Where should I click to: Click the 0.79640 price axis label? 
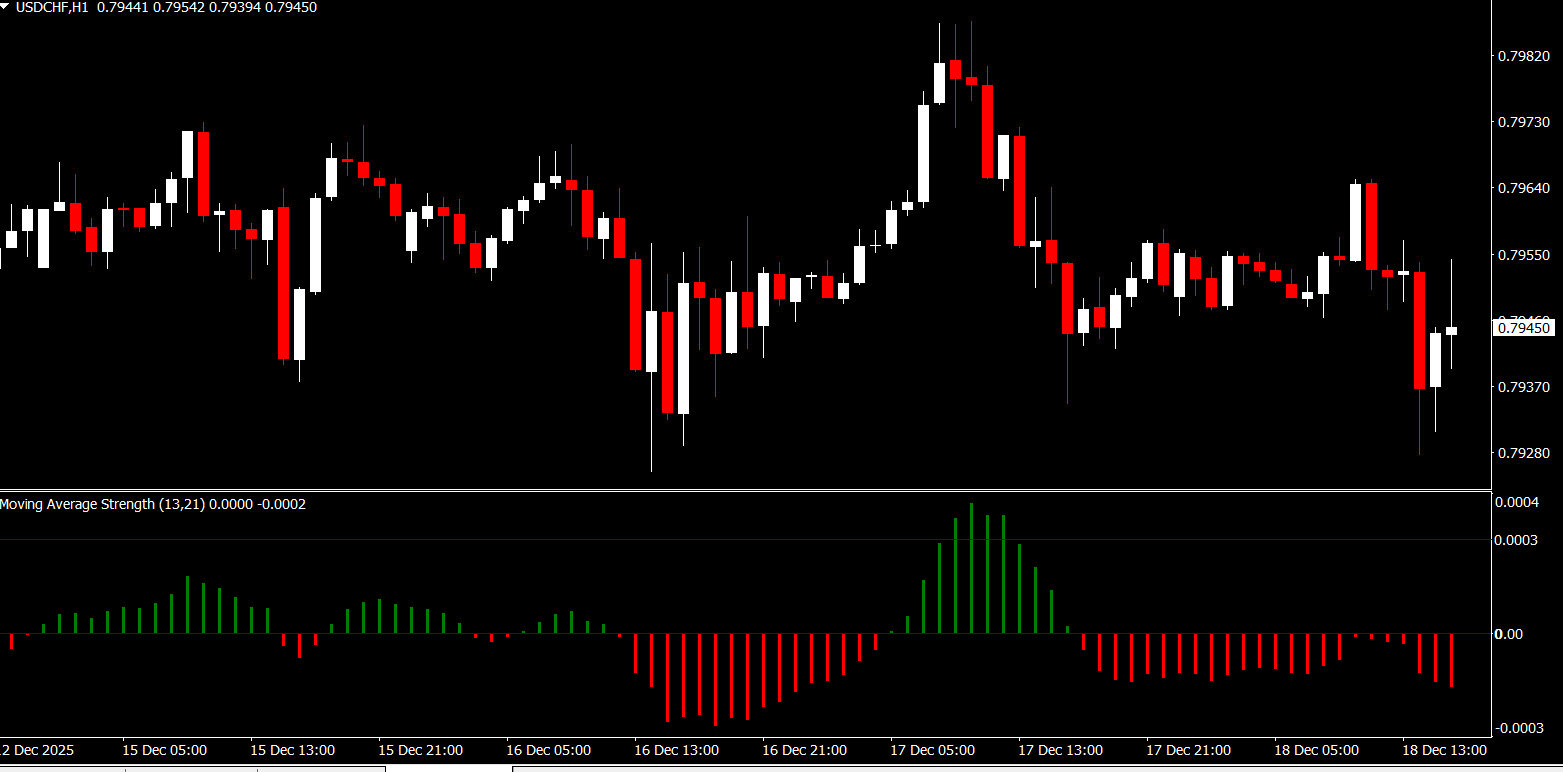1523,188
